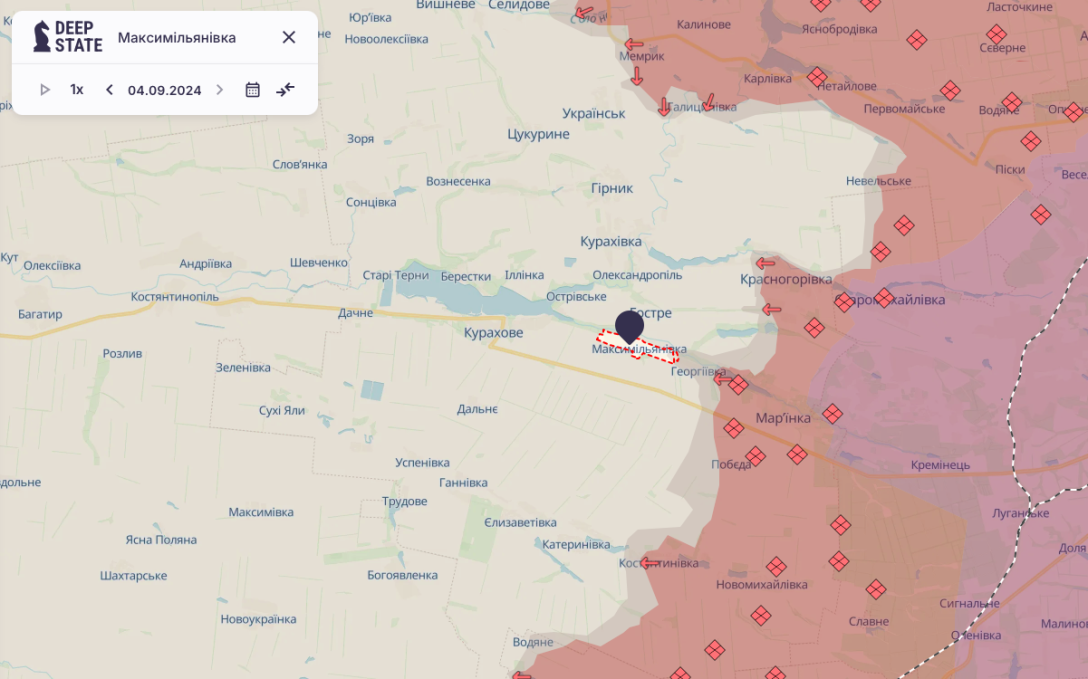This screenshot has width=1088, height=679.
Task: Click the red dashed area at Максимільянівка
Action: click(x=637, y=347)
